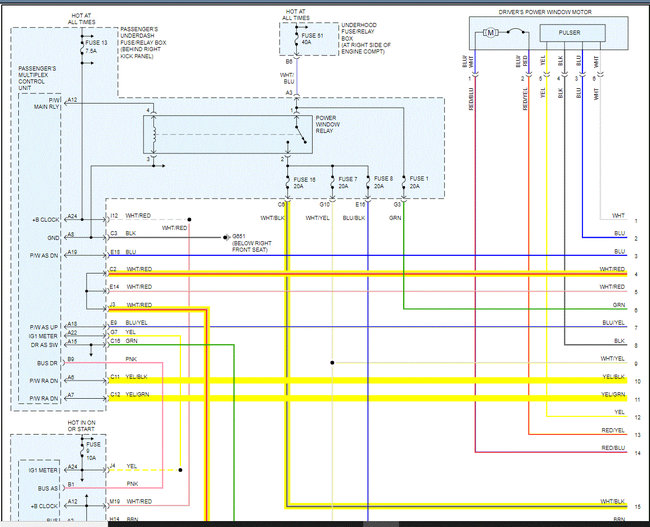The image size is (650, 527).
Task: Click the B6 terminal under Fuse 51
Action: (289, 61)
